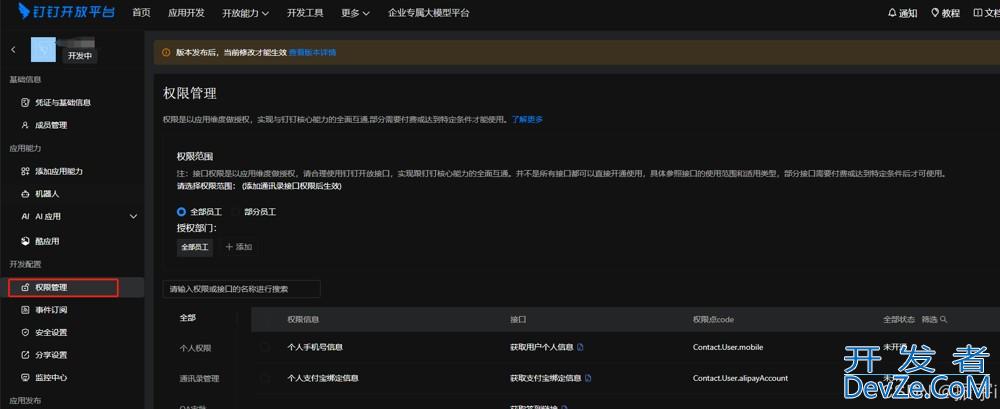Open the 文档 documentation link
1000x409 pixels.
[x=986, y=13]
